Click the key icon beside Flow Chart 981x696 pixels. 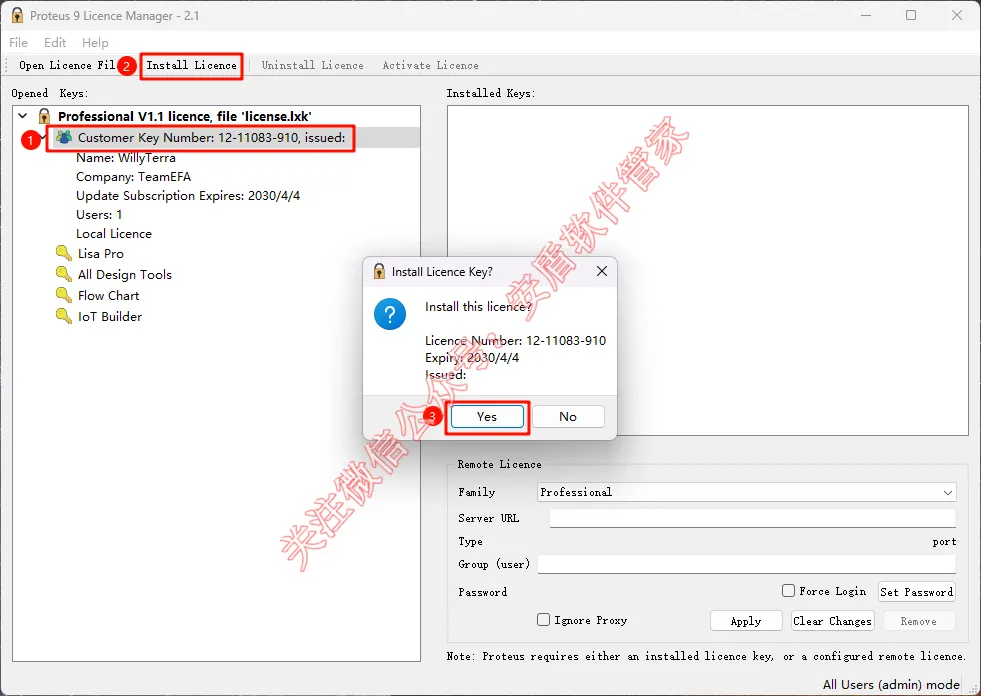(64, 295)
